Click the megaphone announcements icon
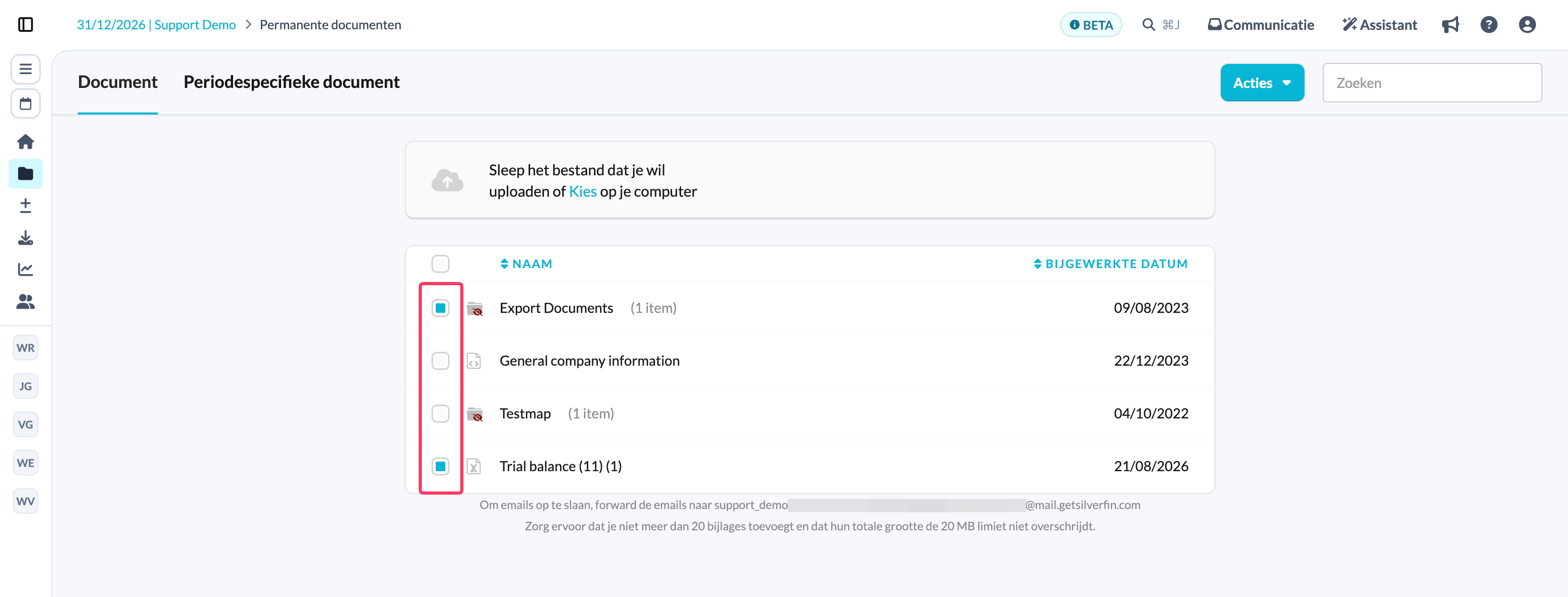The height and width of the screenshot is (597, 1568). 1450,25
